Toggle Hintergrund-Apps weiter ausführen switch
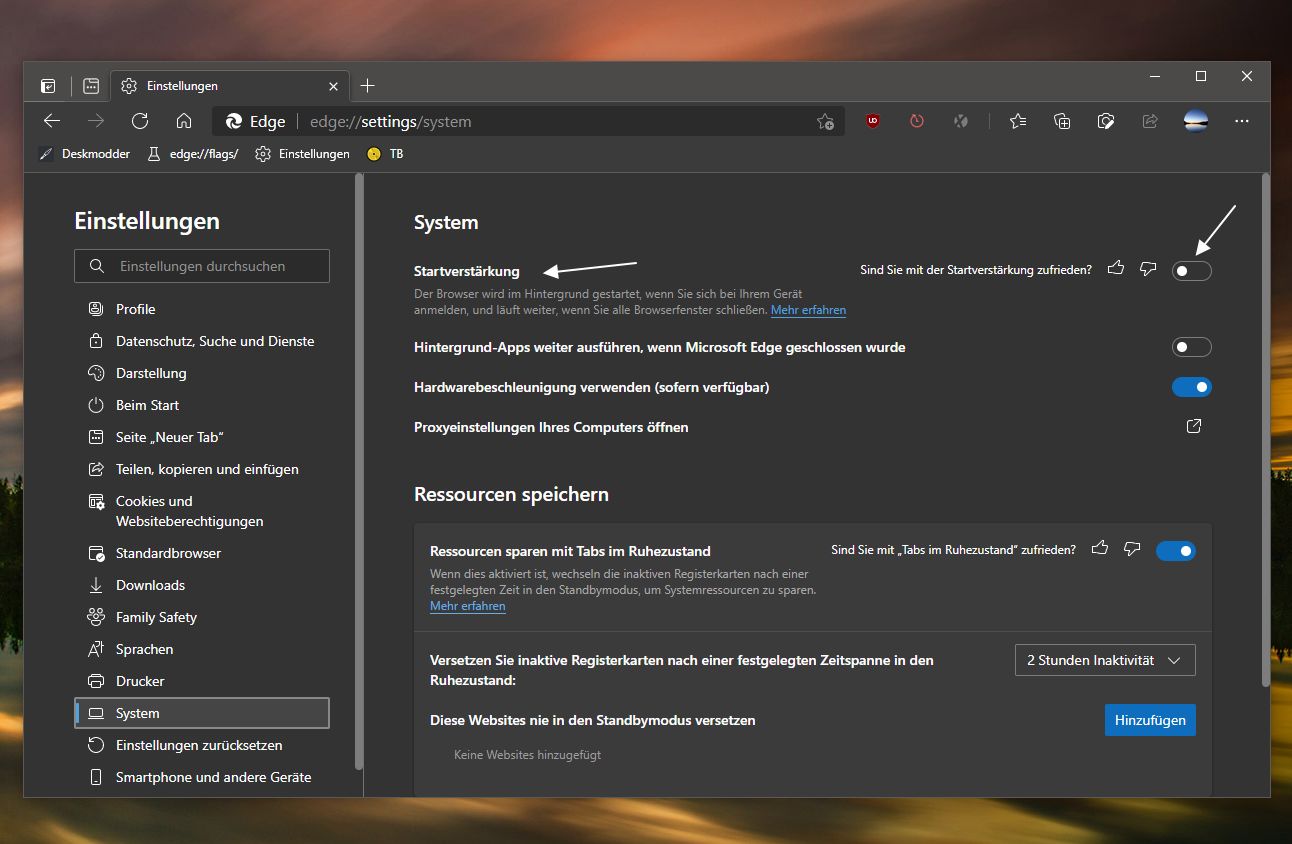This screenshot has height=844, width=1292. coord(1191,347)
